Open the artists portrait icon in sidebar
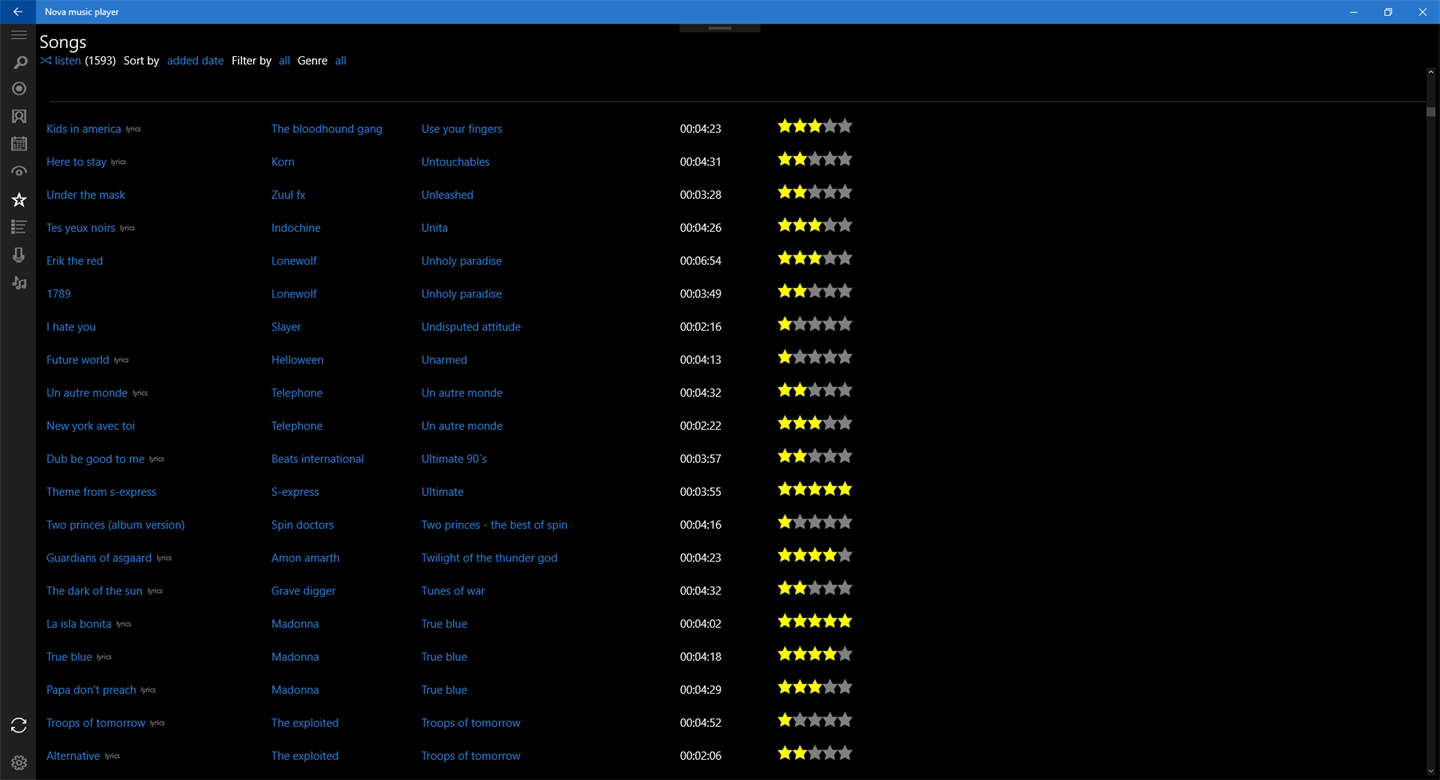The width and height of the screenshot is (1440, 780). point(18,117)
